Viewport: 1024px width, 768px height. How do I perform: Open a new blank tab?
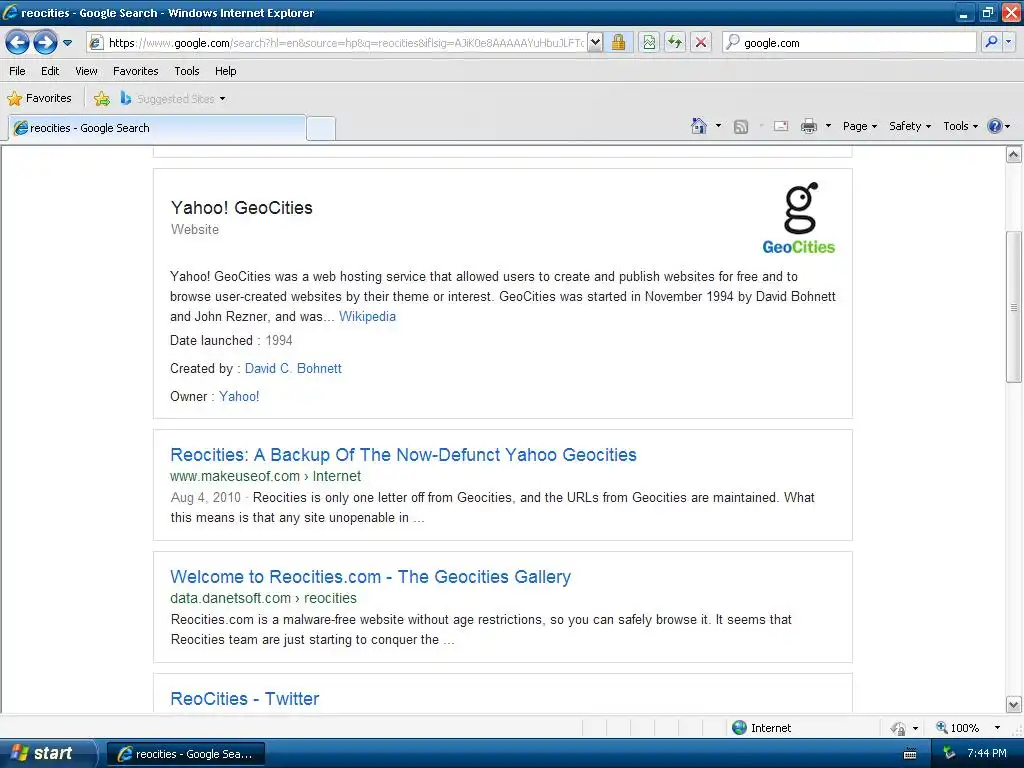(321, 129)
